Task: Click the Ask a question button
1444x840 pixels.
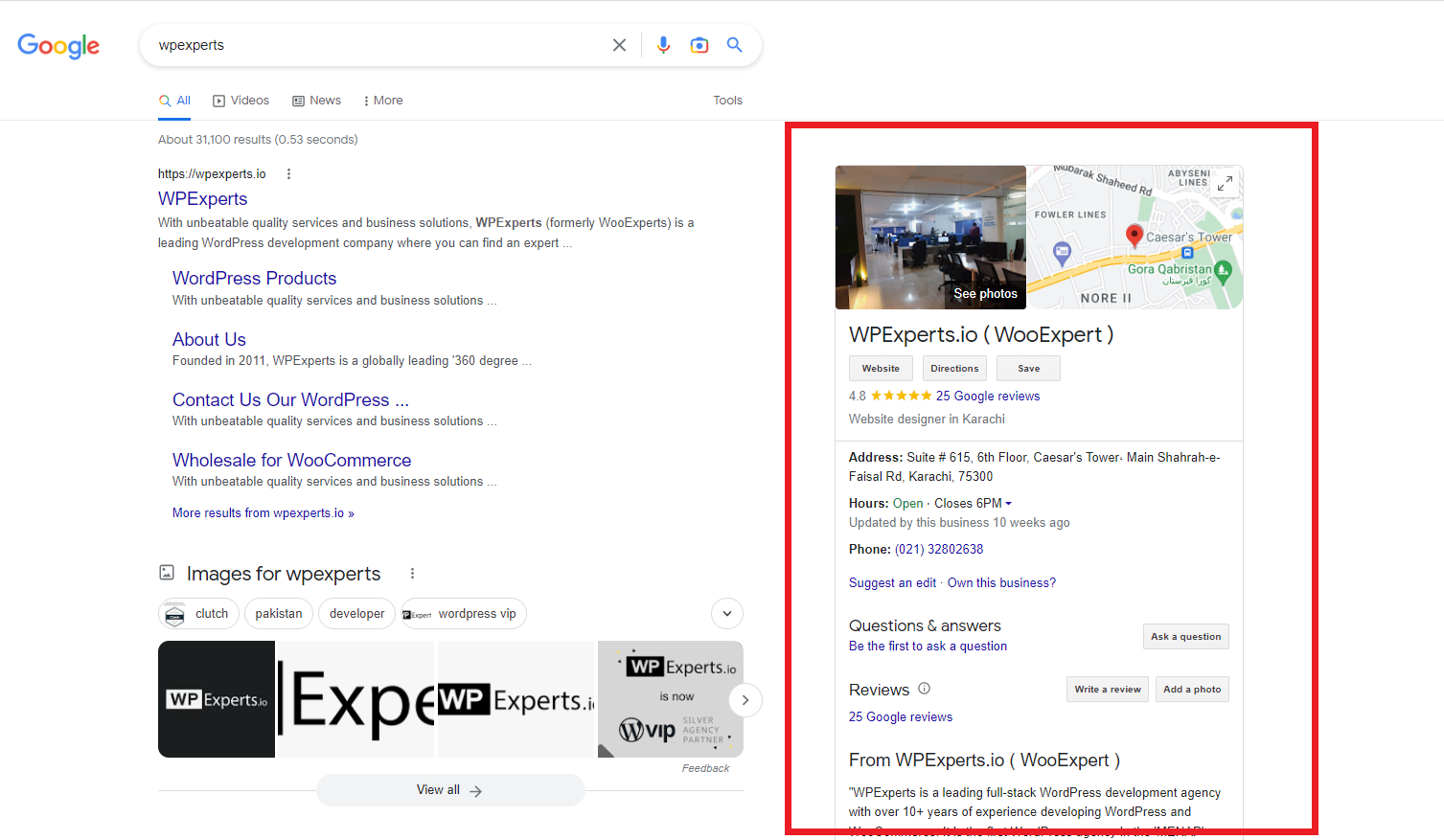Action: (x=1186, y=637)
